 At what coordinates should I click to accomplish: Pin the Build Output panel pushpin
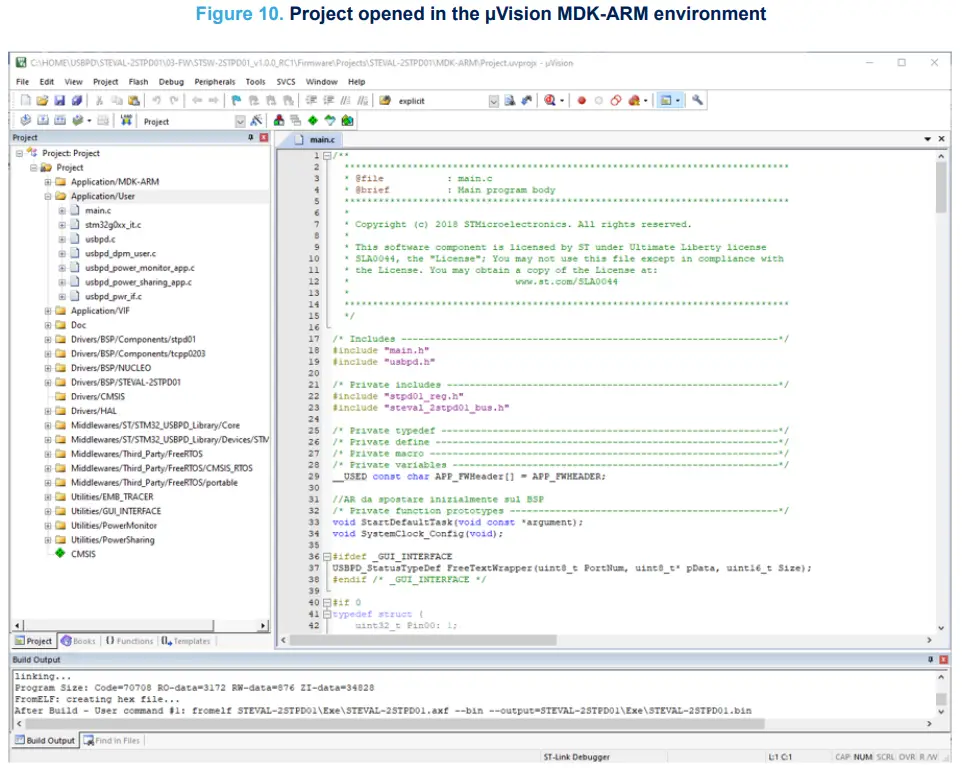point(930,660)
